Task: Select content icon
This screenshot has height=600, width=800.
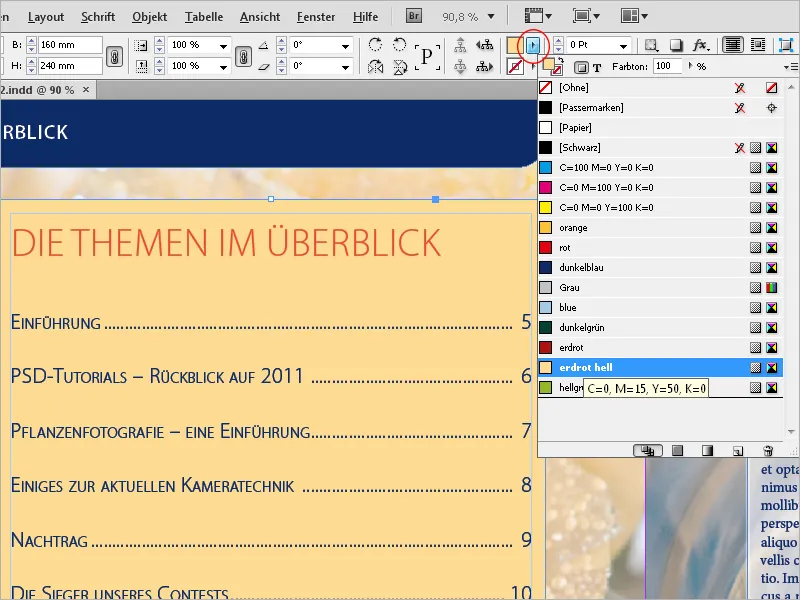Action: [x=460, y=66]
